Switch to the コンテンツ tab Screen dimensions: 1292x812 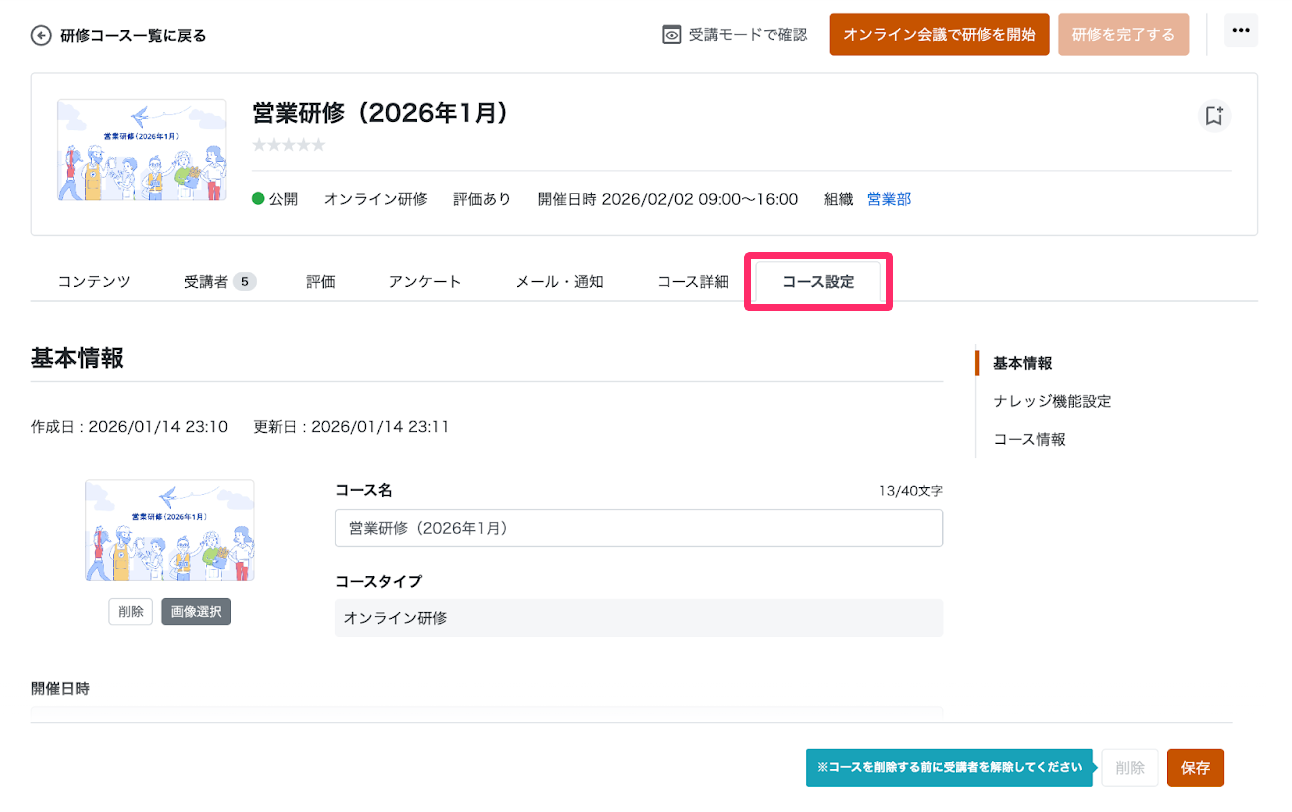[94, 282]
